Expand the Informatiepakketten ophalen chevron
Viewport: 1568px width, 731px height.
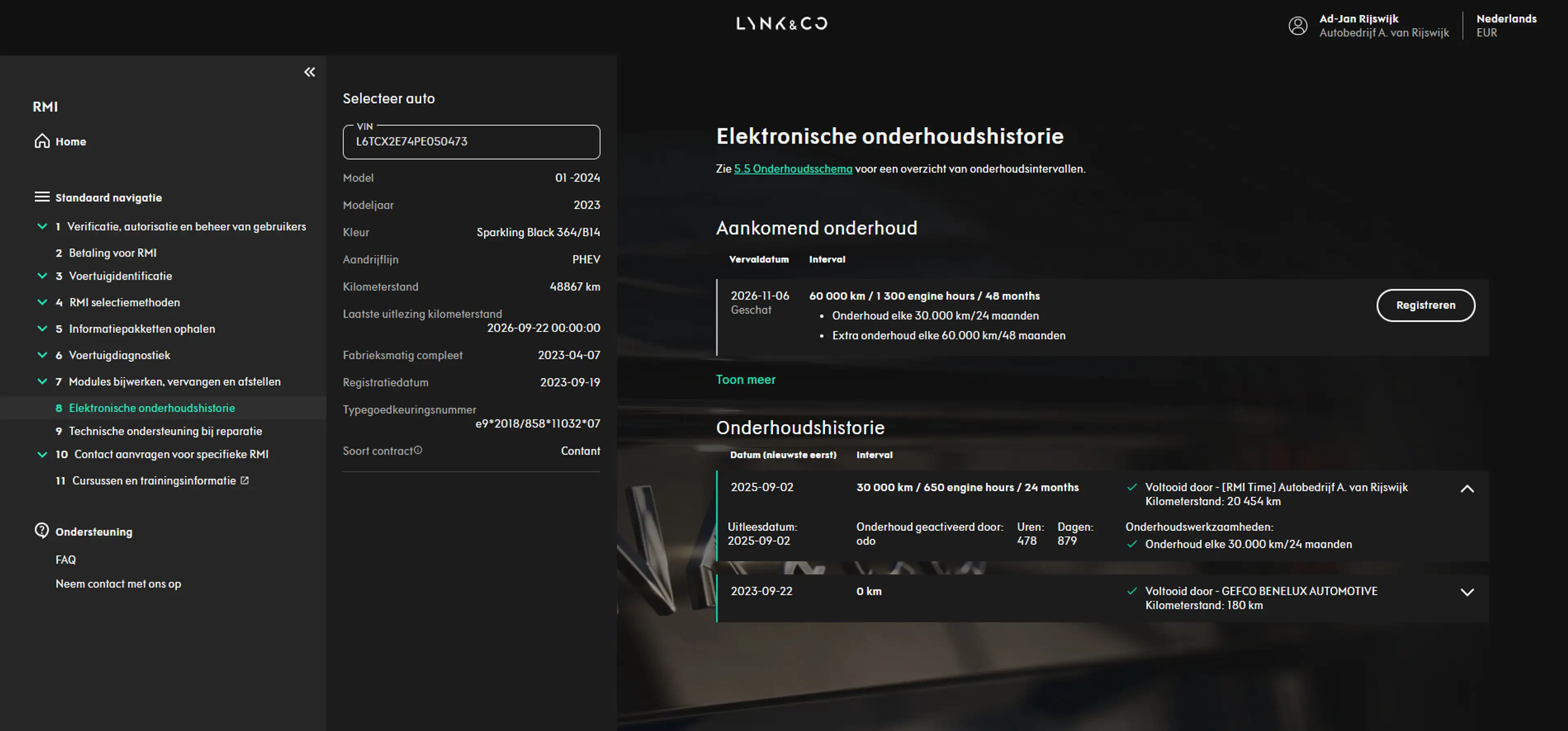coord(42,329)
